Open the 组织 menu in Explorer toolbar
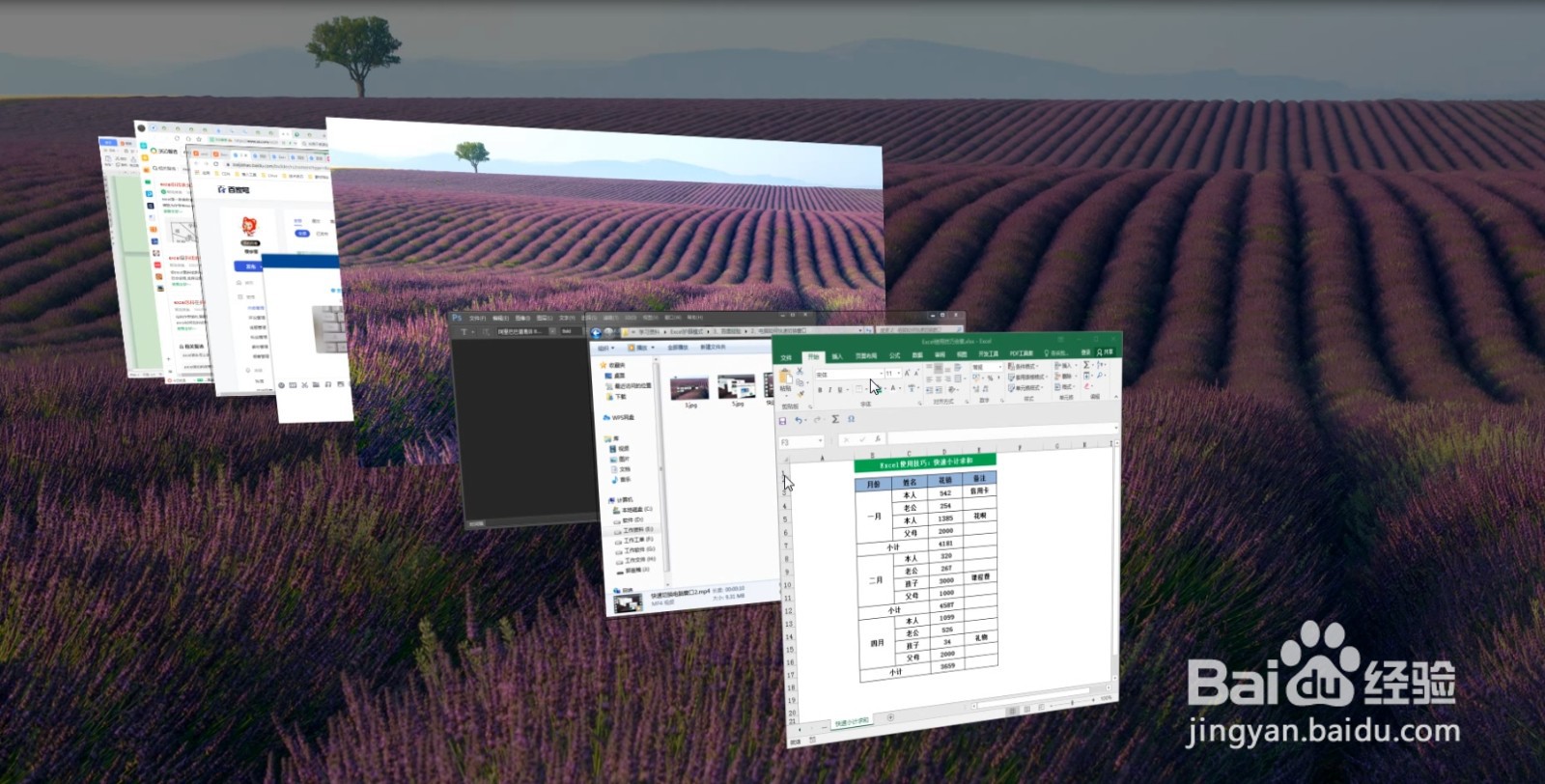Screen dimensions: 1545x784 pyautogui.click(x=604, y=349)
